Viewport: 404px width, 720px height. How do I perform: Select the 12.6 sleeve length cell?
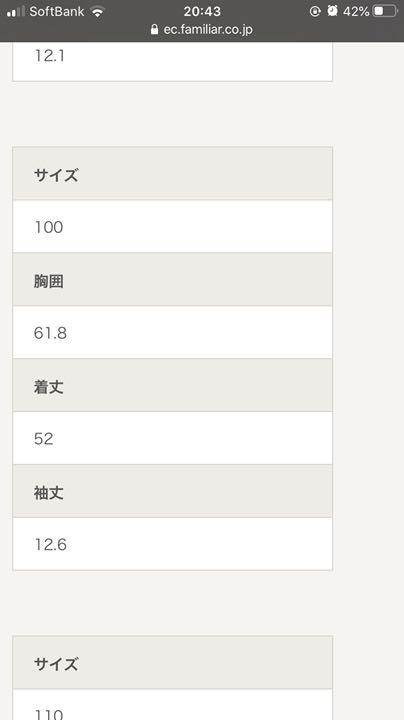click(x=173, y=544)
